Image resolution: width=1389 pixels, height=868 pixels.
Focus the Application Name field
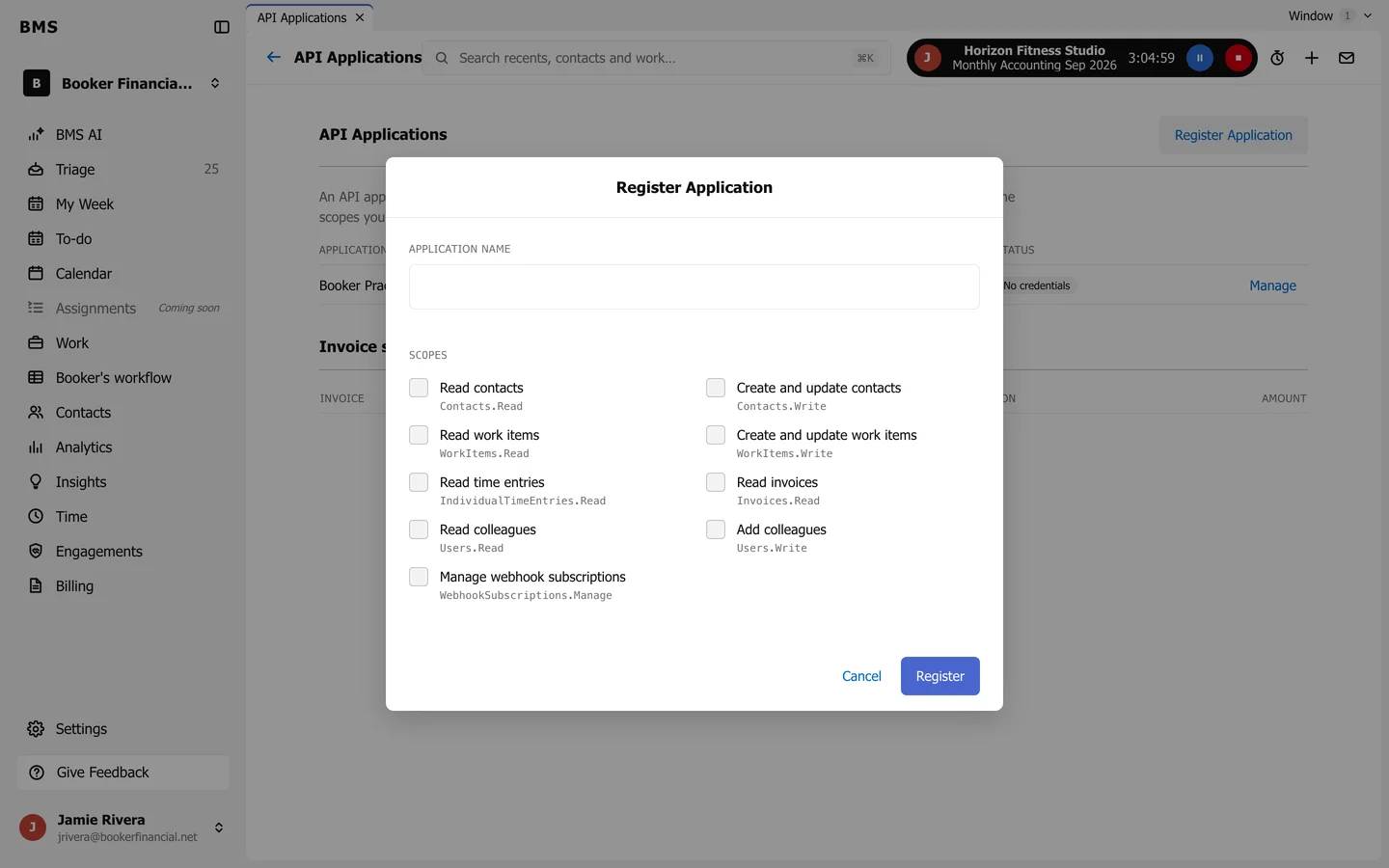click(694, 287)
